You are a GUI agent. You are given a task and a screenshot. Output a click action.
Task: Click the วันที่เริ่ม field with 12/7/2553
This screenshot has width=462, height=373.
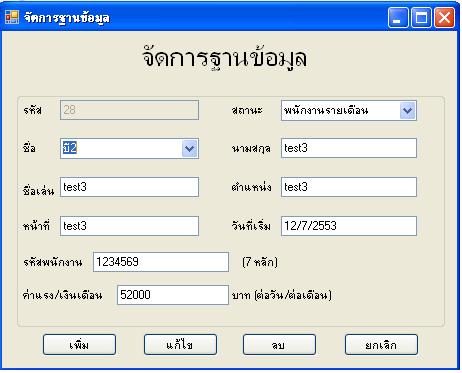coord(349,226)
